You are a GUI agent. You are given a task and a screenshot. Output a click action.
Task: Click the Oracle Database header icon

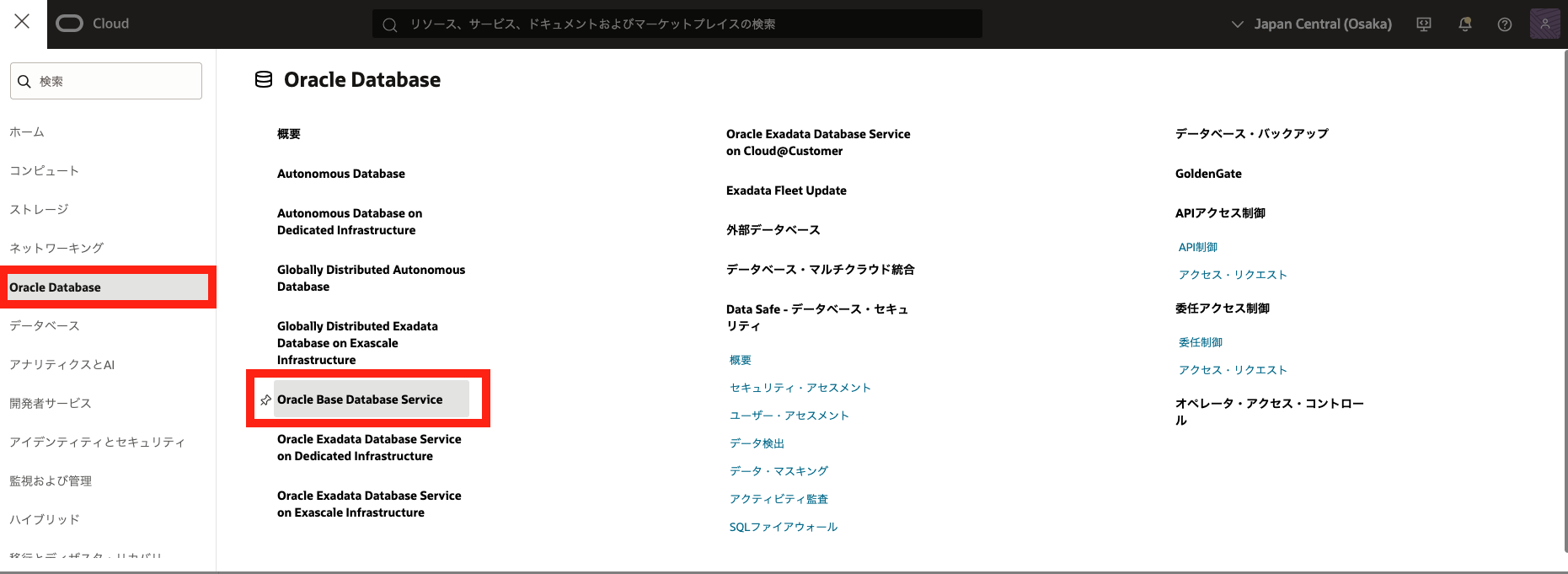pyautogui.click(x=264, y=80)
